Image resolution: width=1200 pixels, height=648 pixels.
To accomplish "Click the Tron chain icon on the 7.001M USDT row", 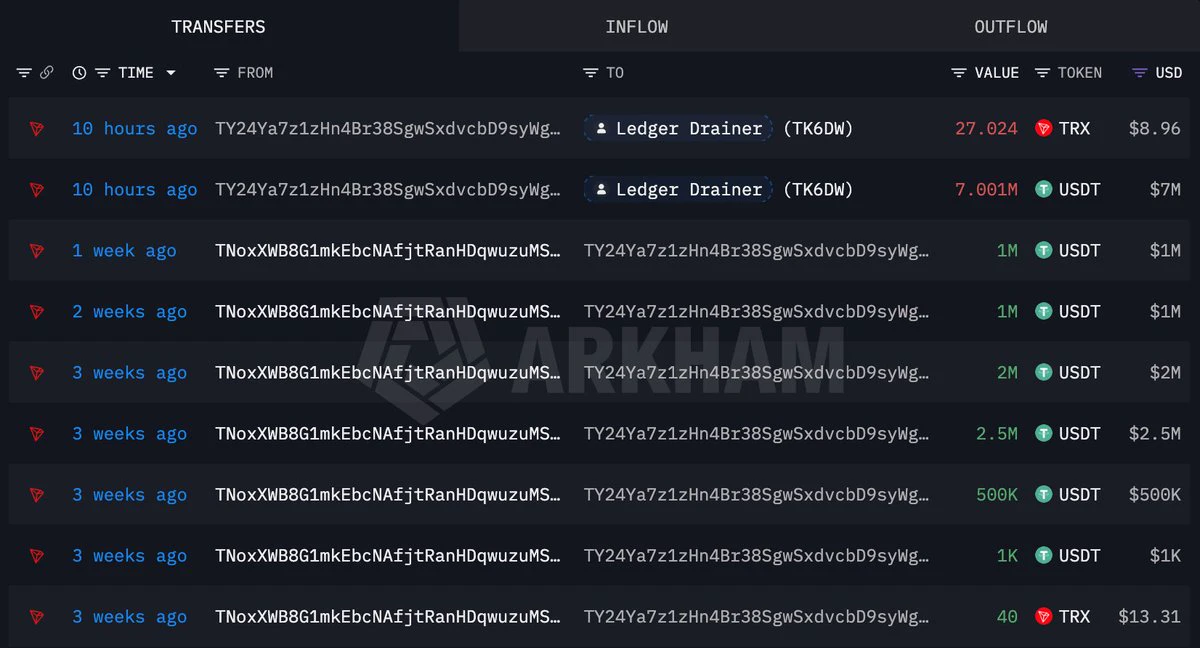I will point(37,190).
